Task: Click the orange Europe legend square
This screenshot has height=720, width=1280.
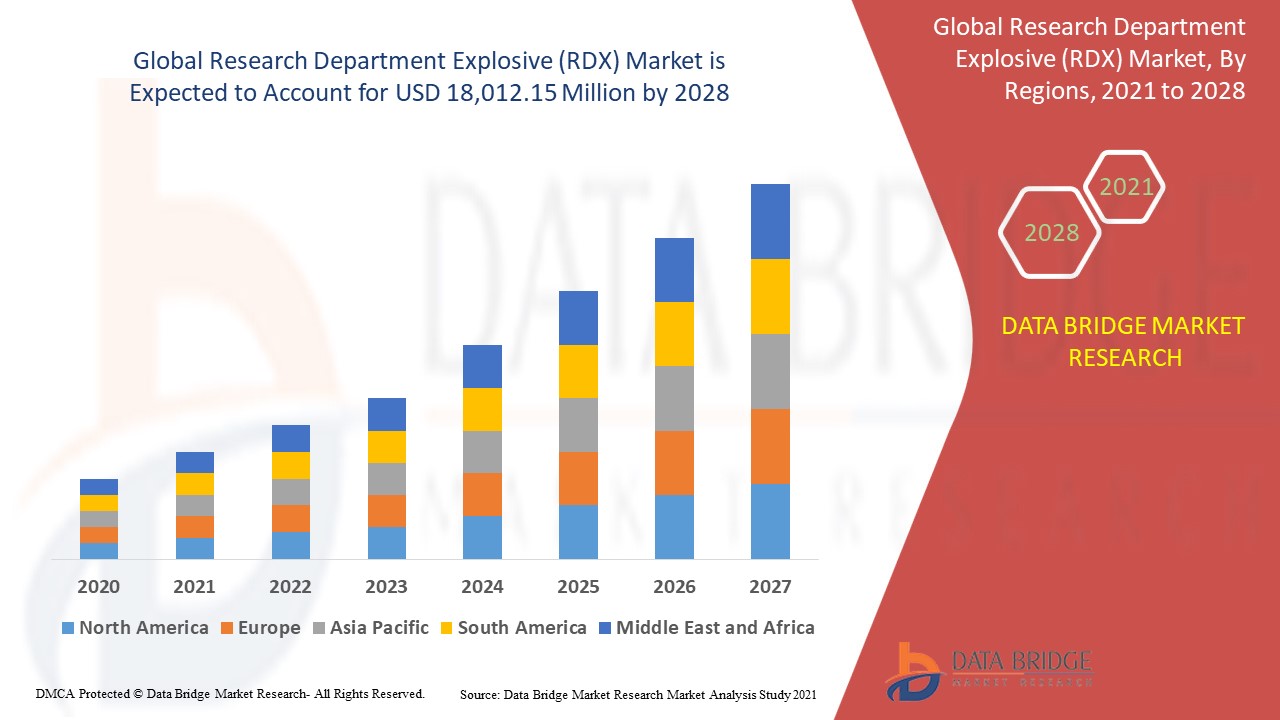Action: click(x=228, y=628)
